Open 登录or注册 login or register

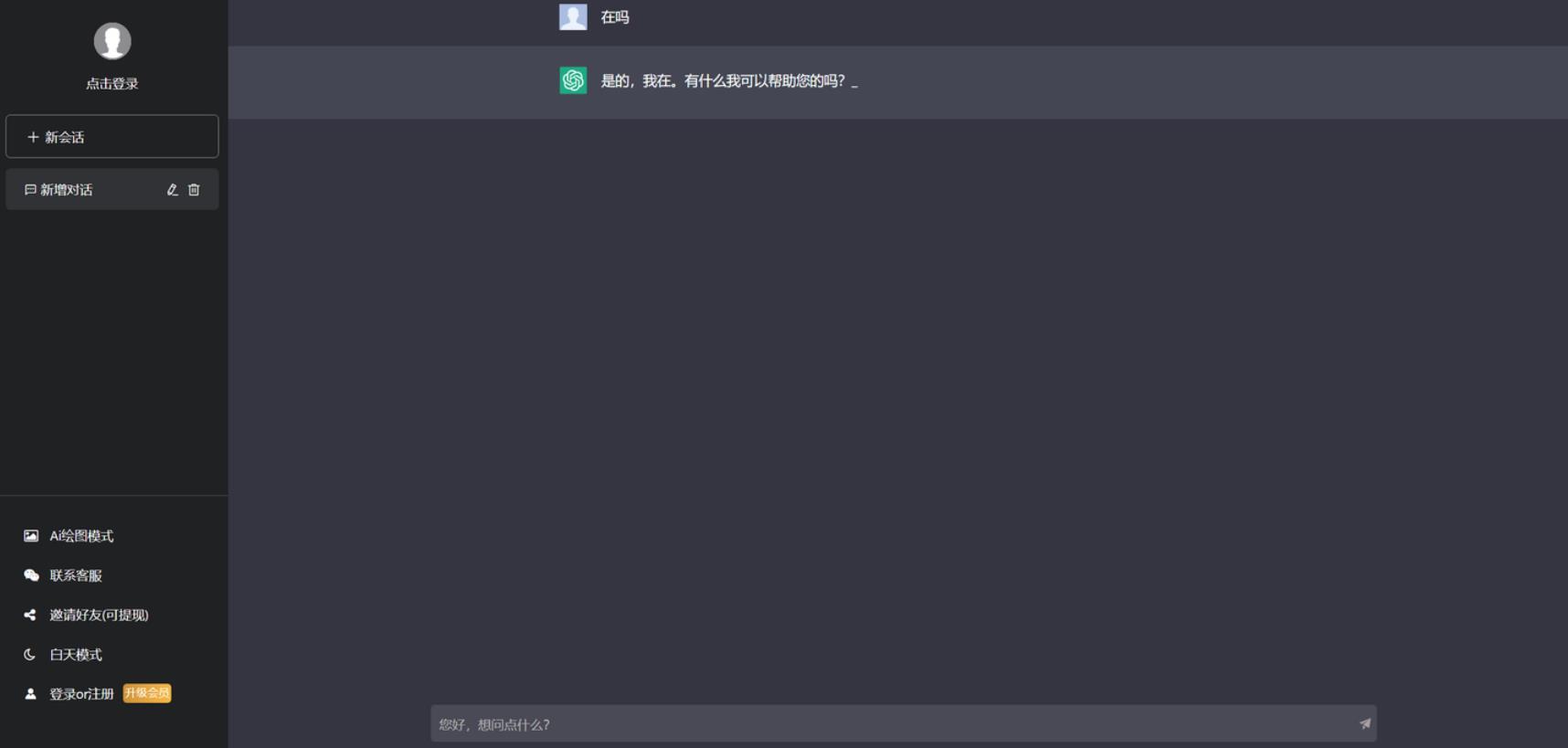point(81,694)
